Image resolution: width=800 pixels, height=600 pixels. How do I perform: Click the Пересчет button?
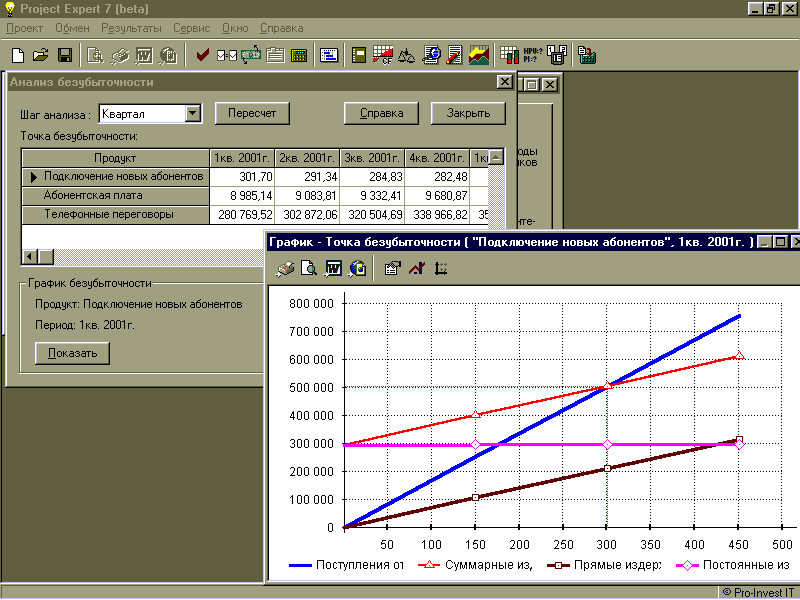[x=252, y=113]
